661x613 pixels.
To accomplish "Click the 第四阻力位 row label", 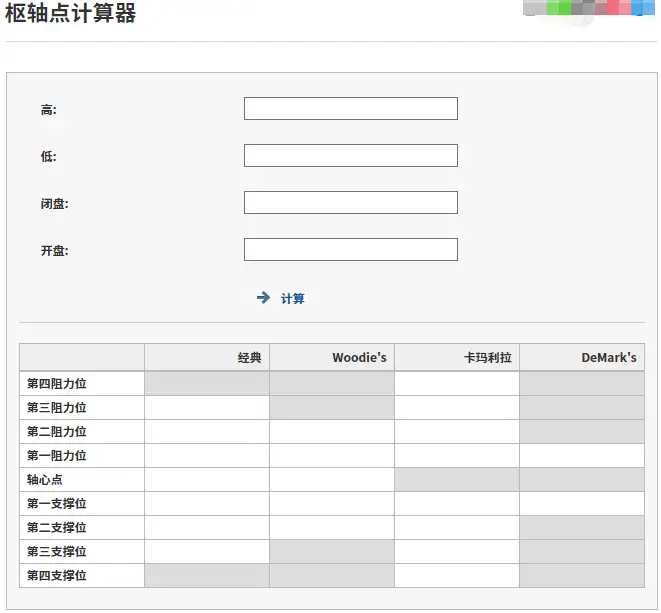I will click(x=56, y=384).
